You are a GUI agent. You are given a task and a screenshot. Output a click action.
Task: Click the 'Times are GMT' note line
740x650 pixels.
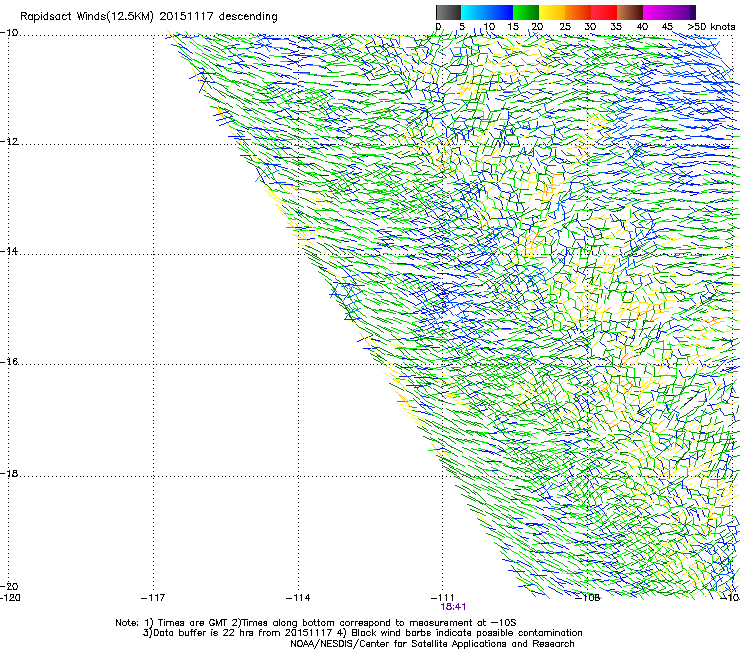tap(316, 623)
